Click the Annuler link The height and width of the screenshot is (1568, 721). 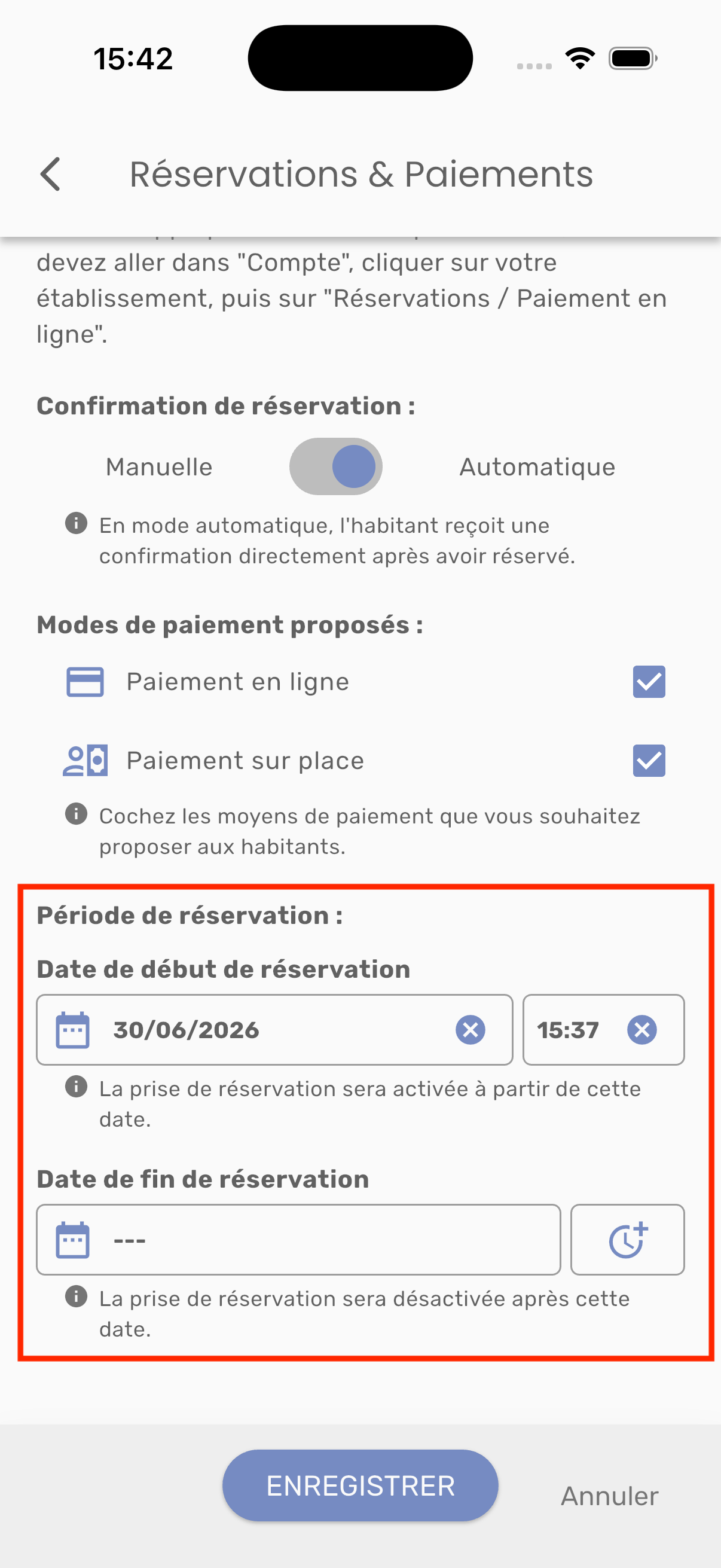(x=610, y=1496)
